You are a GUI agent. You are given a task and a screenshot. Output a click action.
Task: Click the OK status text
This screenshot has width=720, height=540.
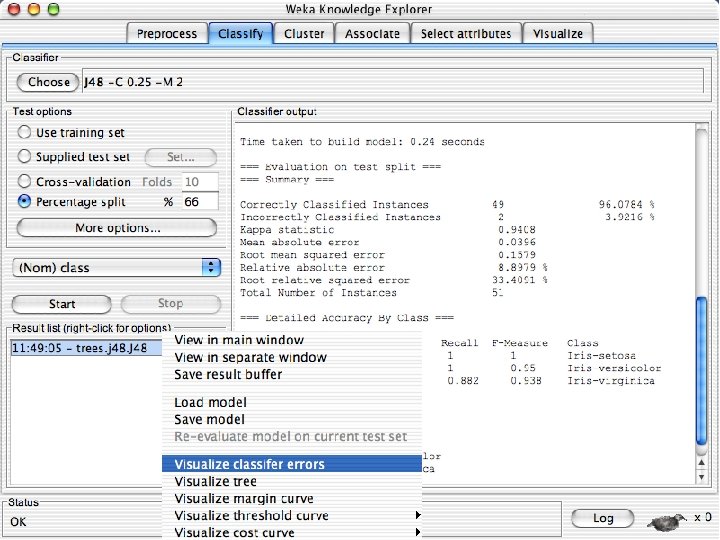tap(18, 522)
